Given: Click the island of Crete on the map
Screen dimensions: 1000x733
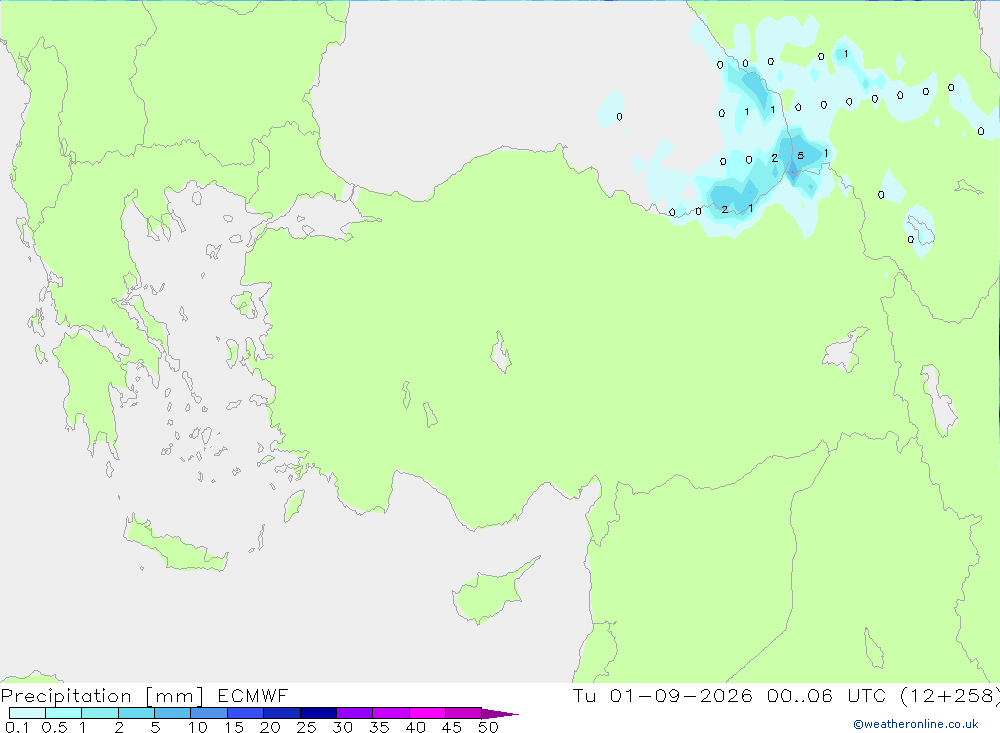Looking at the screenshot, I should click(x=175, y=544).
